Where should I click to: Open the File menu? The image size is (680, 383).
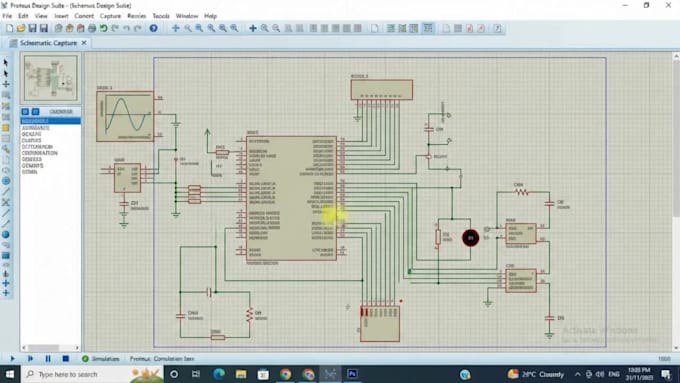point(7,16)
